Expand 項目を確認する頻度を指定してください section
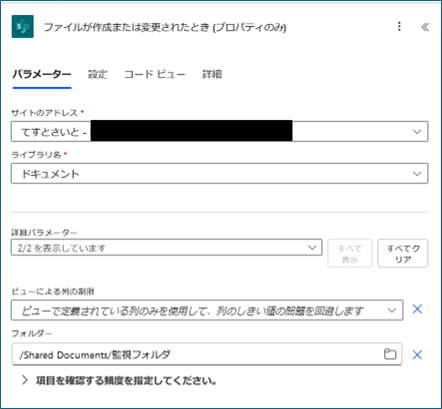 119,380
